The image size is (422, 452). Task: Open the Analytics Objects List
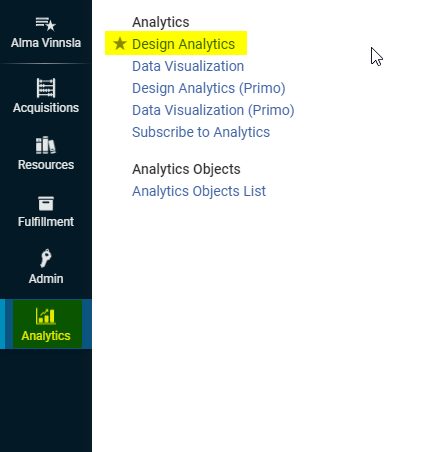pyautogui.click(x=199, y=191)
